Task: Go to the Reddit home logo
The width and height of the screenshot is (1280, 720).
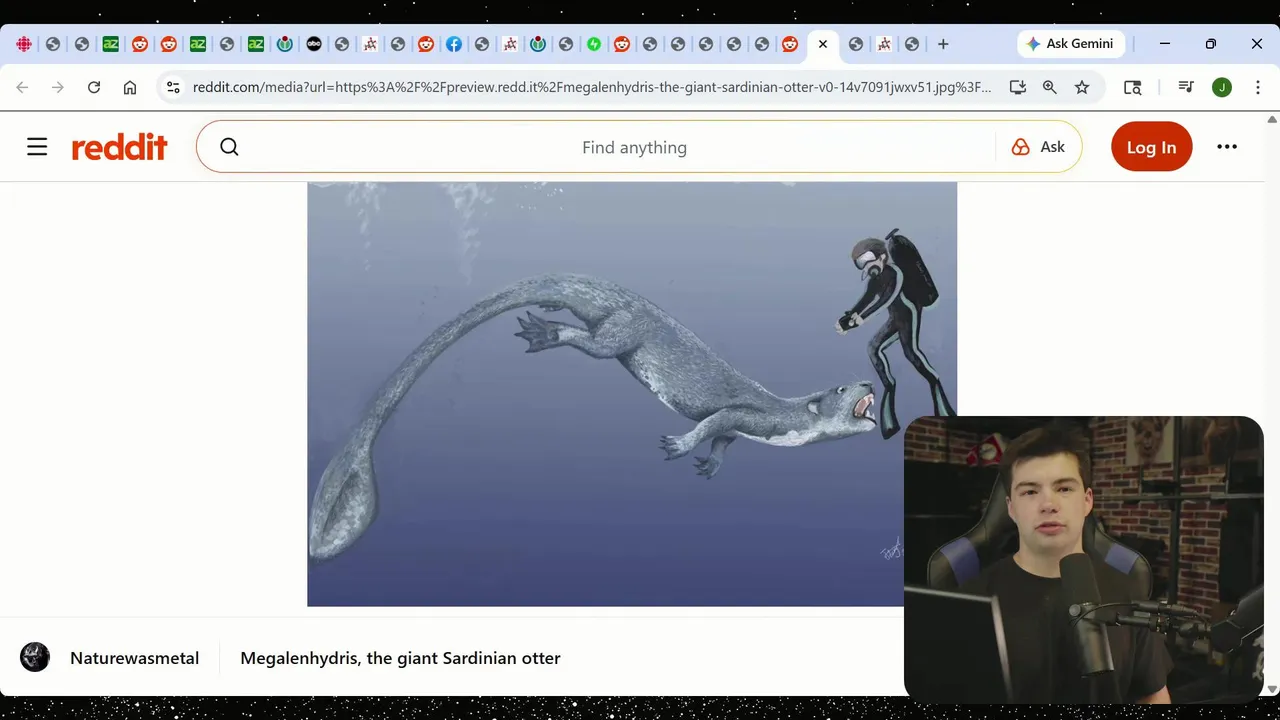Action: tap(119, 147)
